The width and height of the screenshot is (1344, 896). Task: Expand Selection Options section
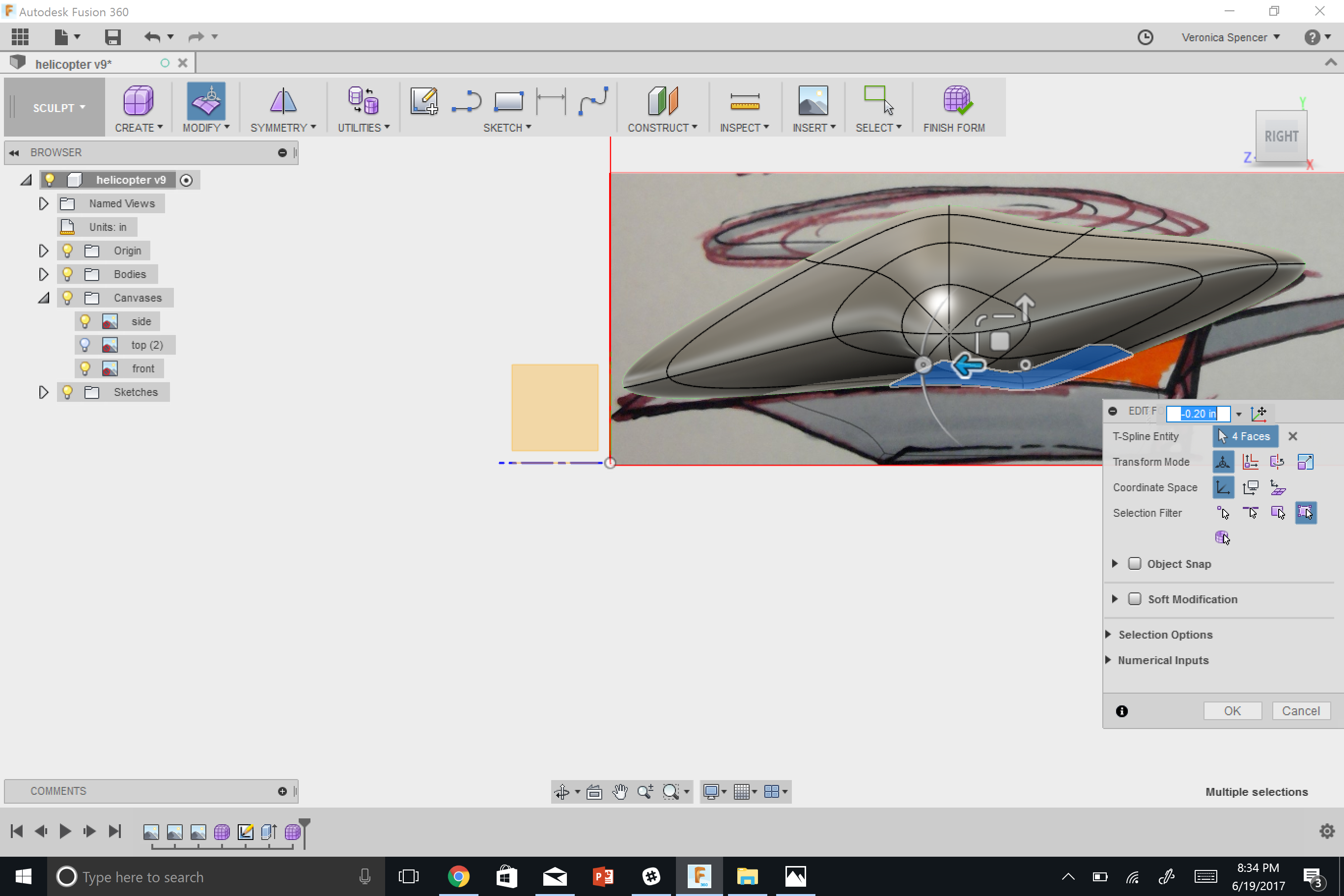(x=1108, y=634)
